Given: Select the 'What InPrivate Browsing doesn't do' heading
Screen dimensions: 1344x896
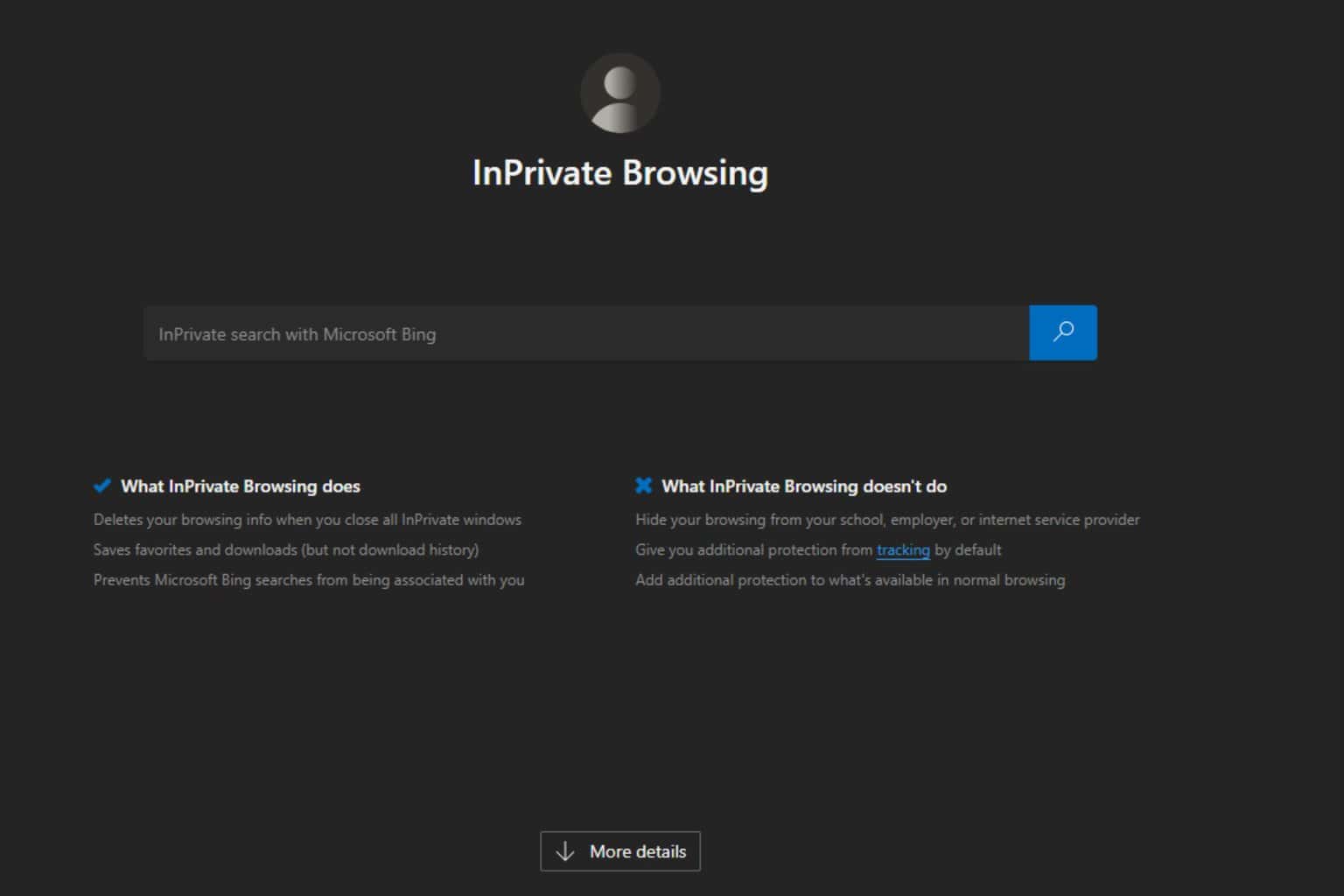Looking at the screenshot, I should (804, 486).
